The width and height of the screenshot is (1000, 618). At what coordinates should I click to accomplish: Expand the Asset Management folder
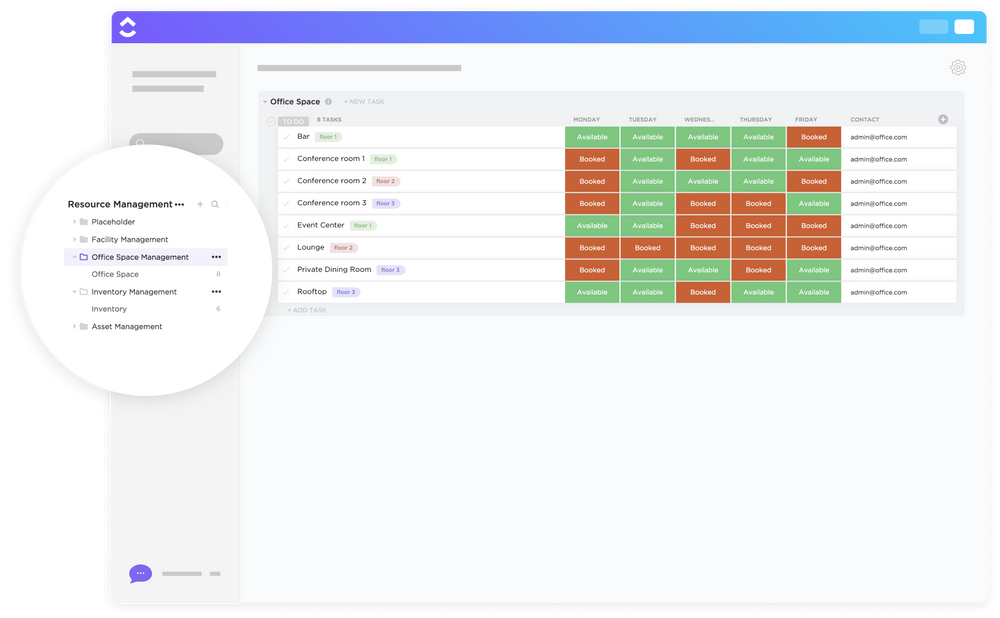coord(74,326)
